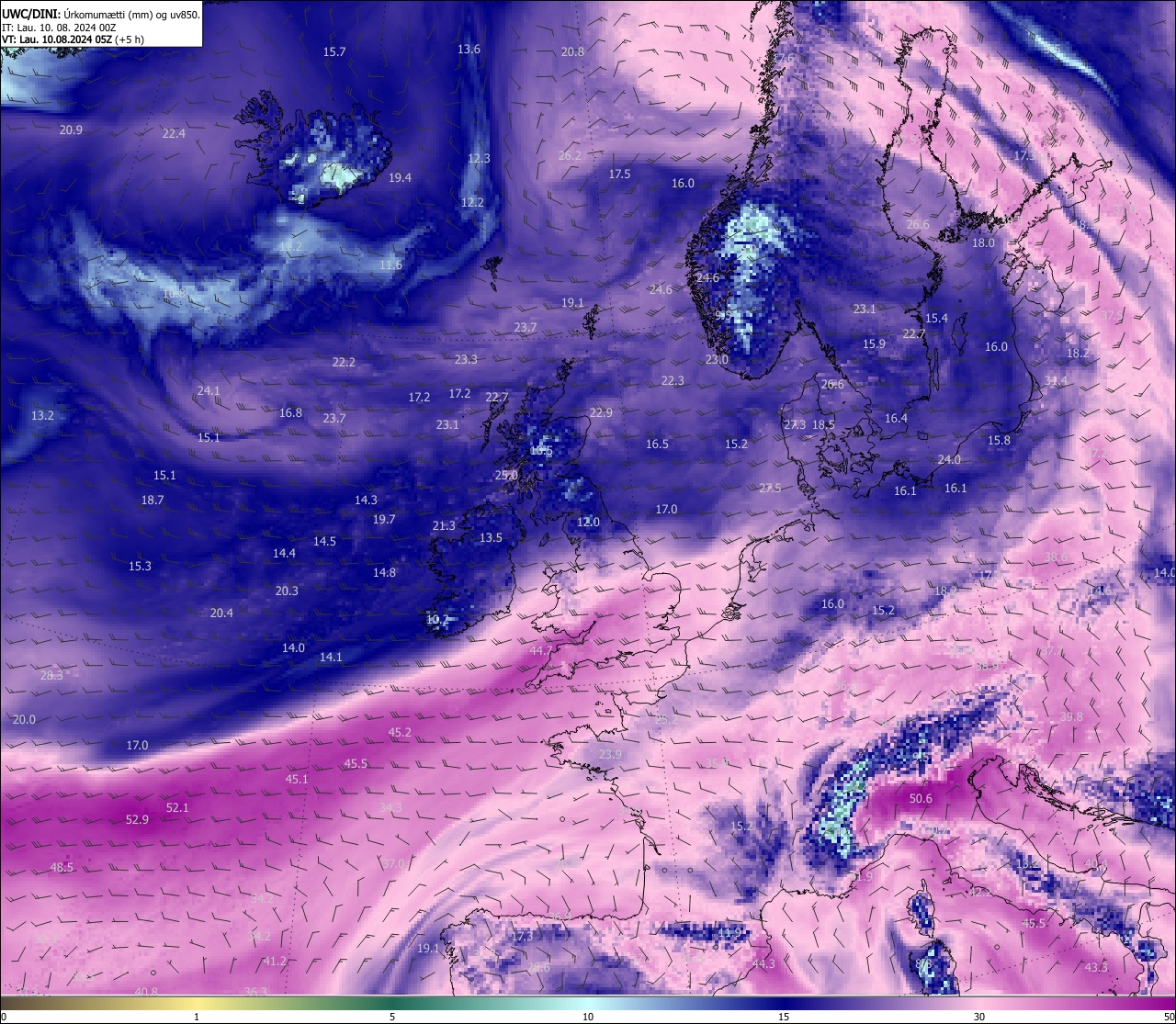
Task: Click the 43.3 value at lower right
Action: [x=1096, y=968]
